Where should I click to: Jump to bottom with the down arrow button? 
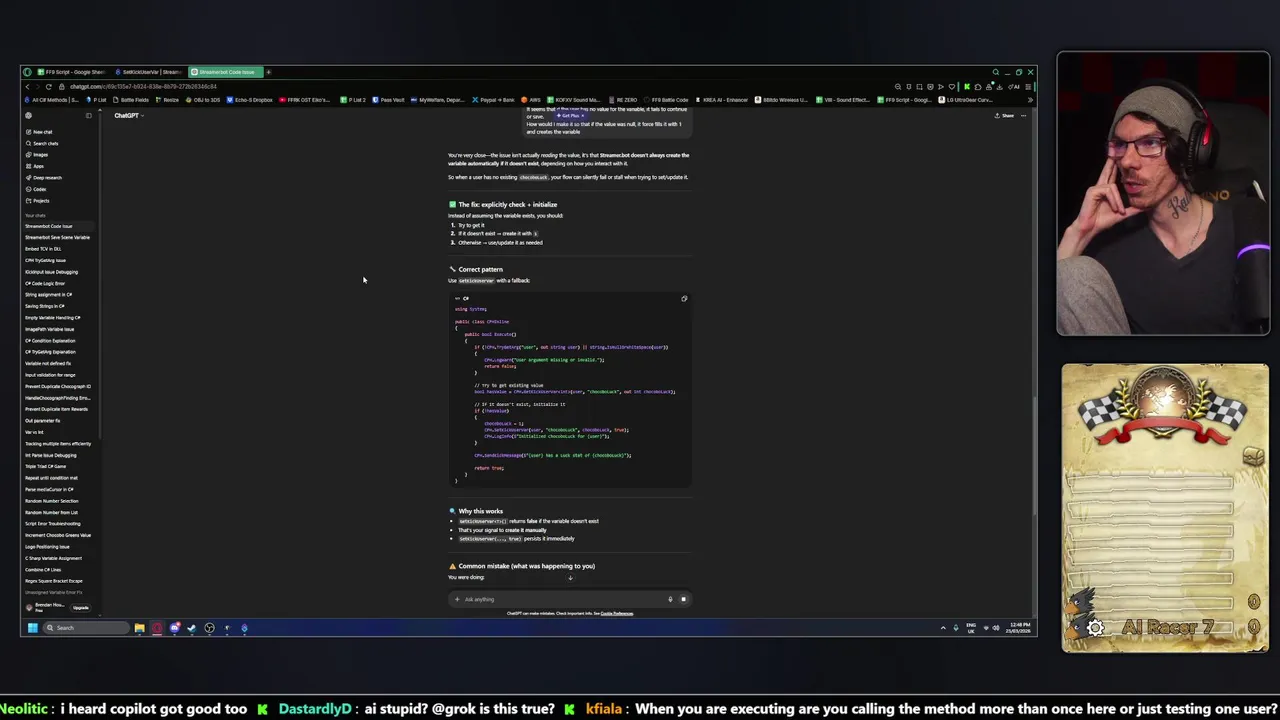click(570, 578)
